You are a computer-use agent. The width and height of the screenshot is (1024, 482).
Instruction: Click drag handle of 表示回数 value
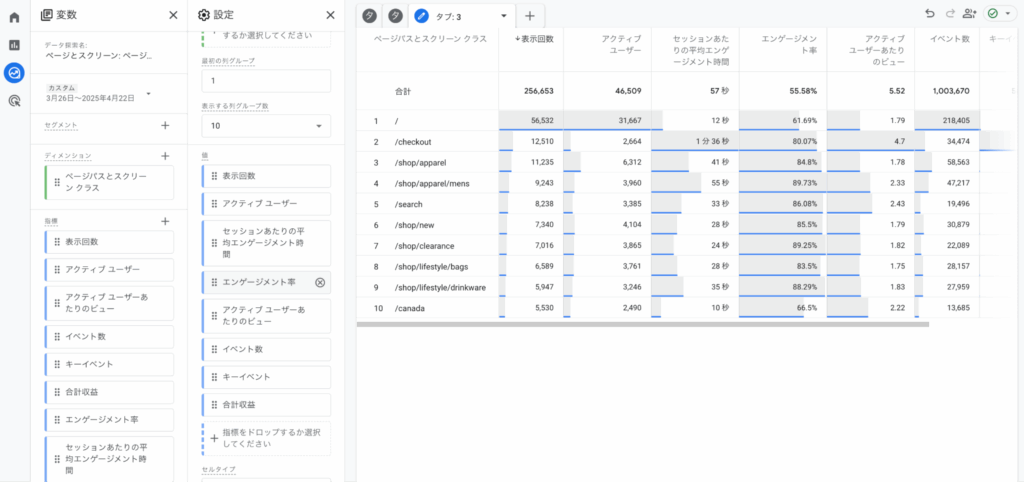pos(215,176)
